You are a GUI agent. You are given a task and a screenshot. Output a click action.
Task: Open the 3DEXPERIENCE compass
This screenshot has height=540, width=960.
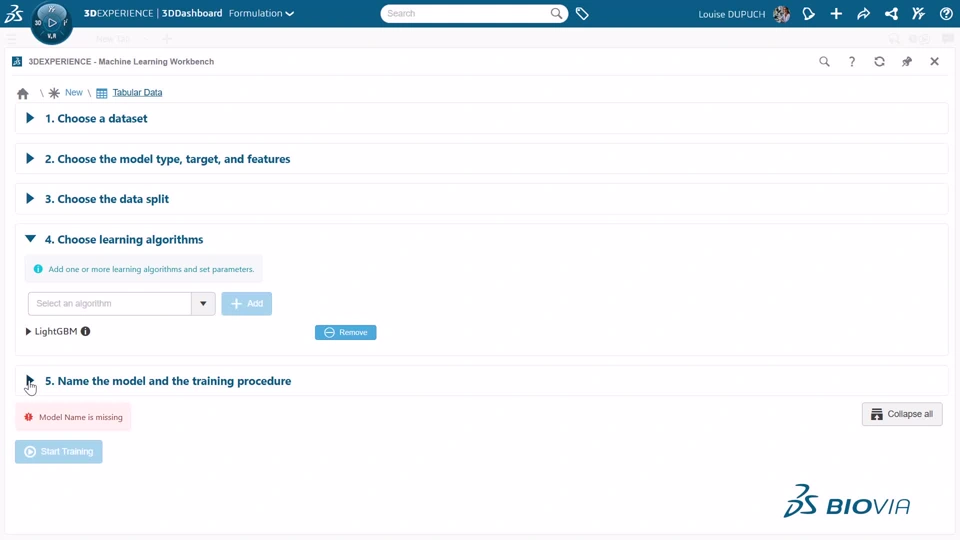click(51, 23)
